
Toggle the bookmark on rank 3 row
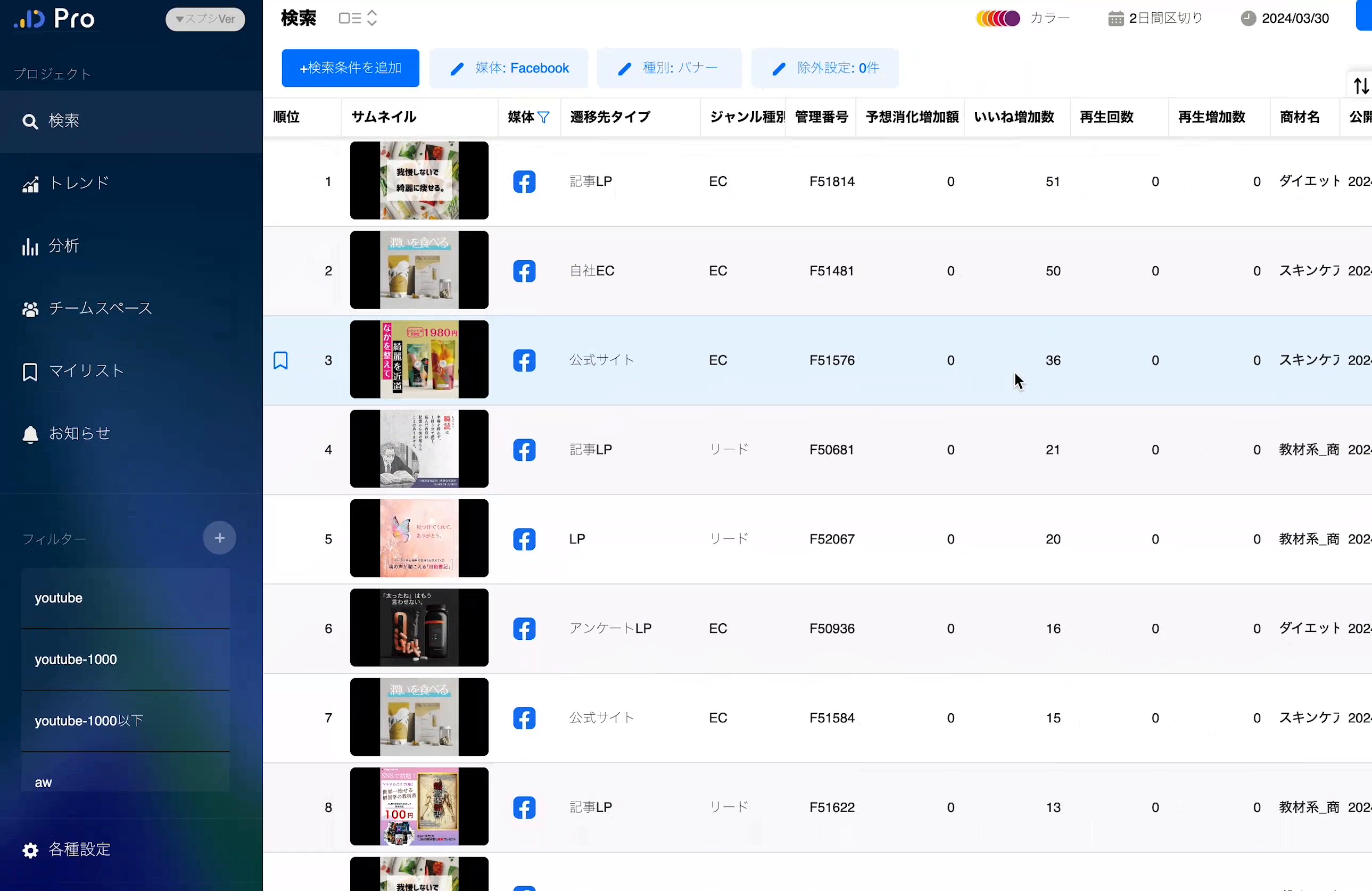pos(281,360)
